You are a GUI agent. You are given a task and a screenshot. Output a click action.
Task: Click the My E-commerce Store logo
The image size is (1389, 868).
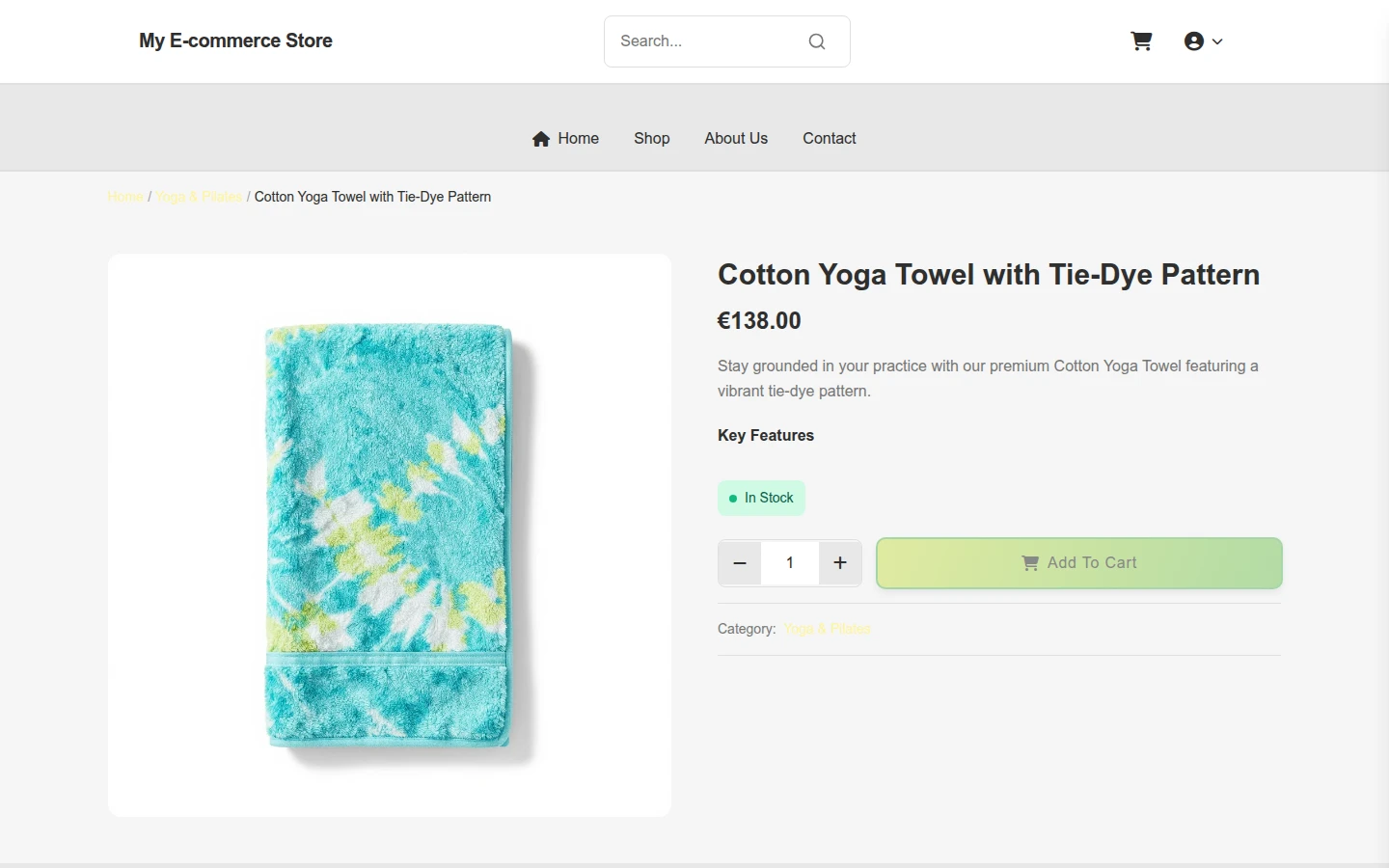235,41
